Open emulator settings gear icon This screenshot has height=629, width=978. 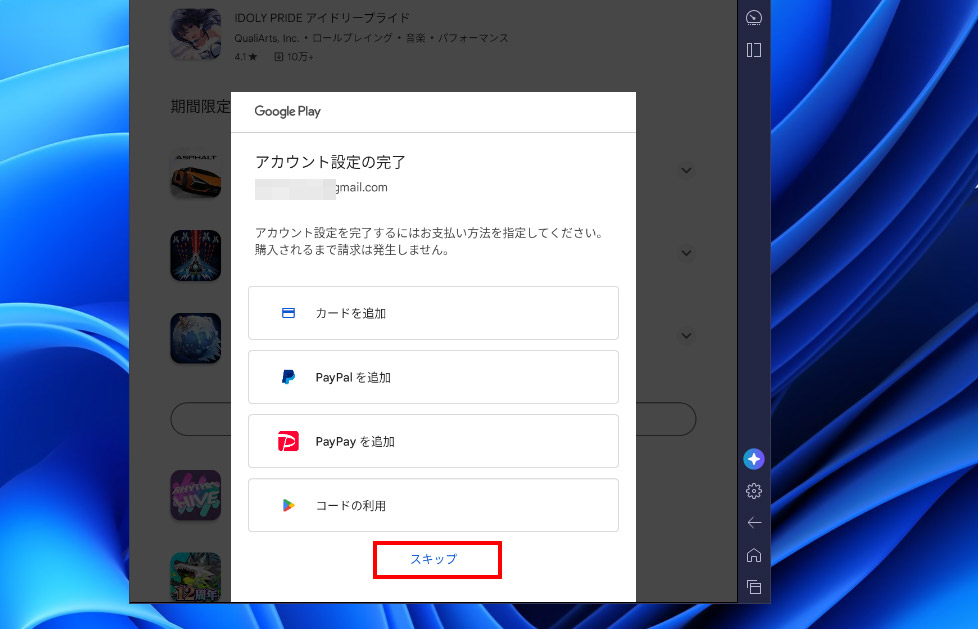point(754,491)
